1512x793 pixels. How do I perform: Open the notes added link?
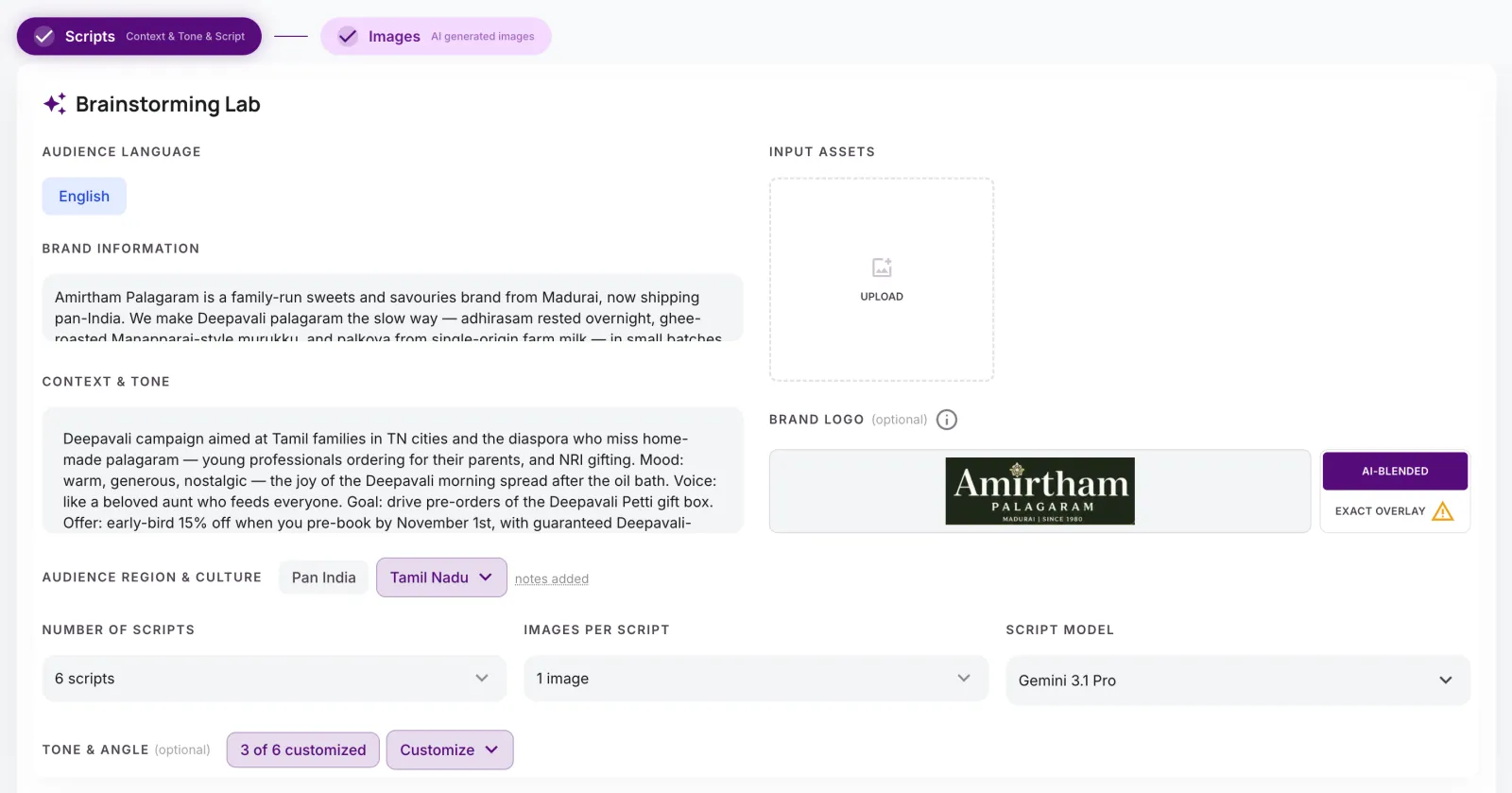(x=552, y=578)
